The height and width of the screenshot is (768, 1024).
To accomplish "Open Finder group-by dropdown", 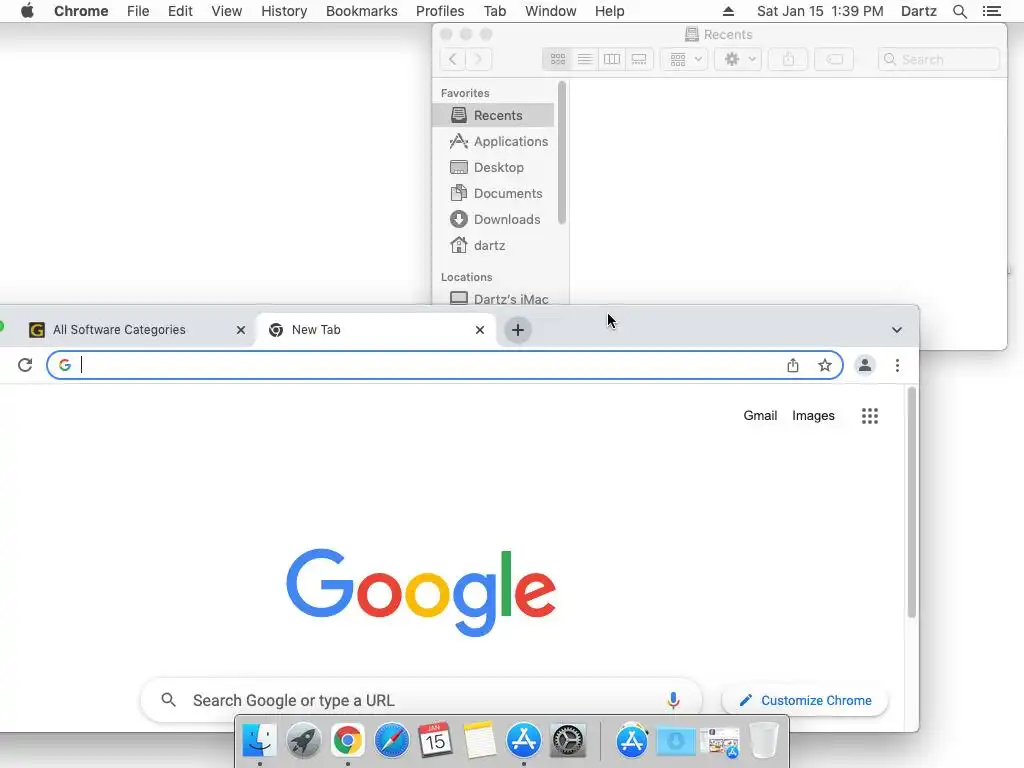I will [684, 59].
